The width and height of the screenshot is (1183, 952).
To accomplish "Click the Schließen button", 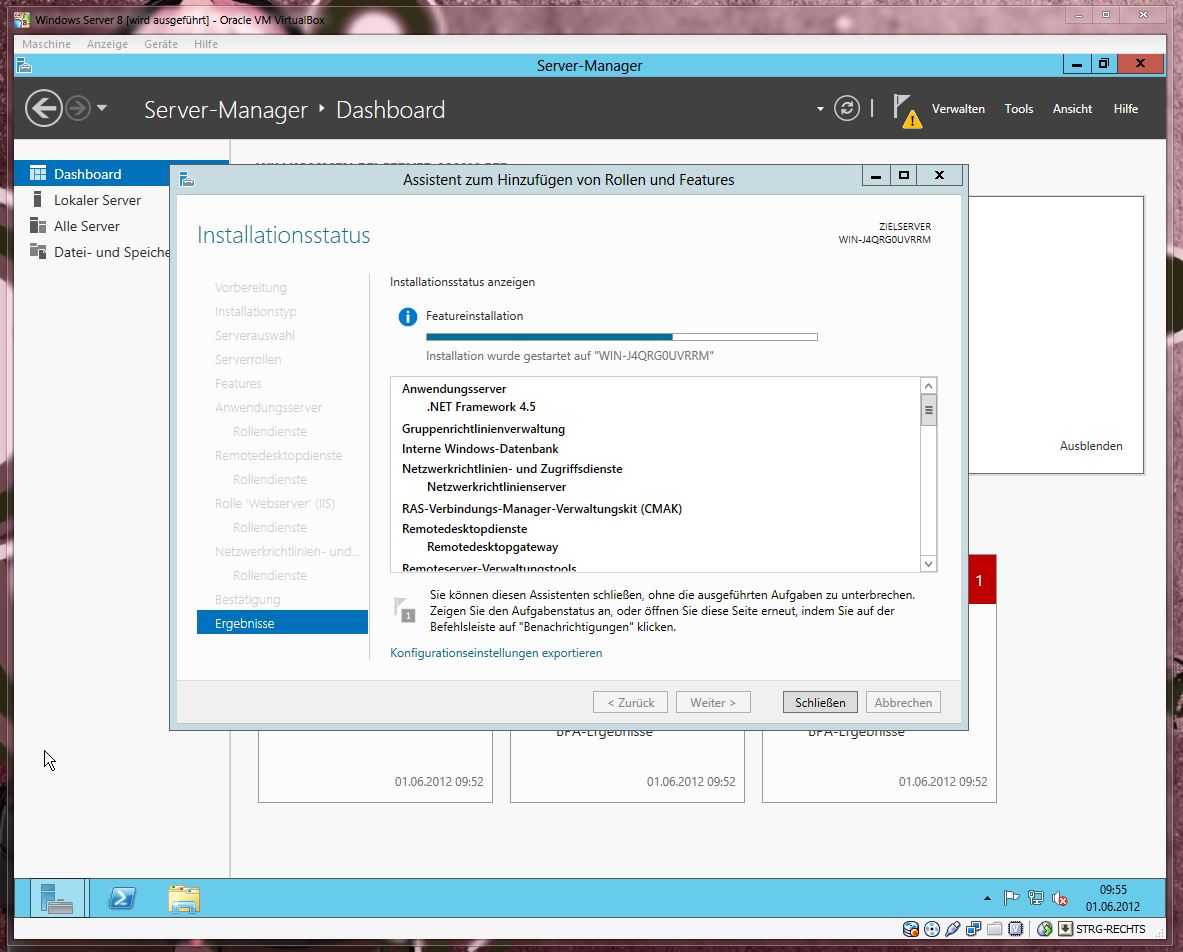I will click(820, 702).
